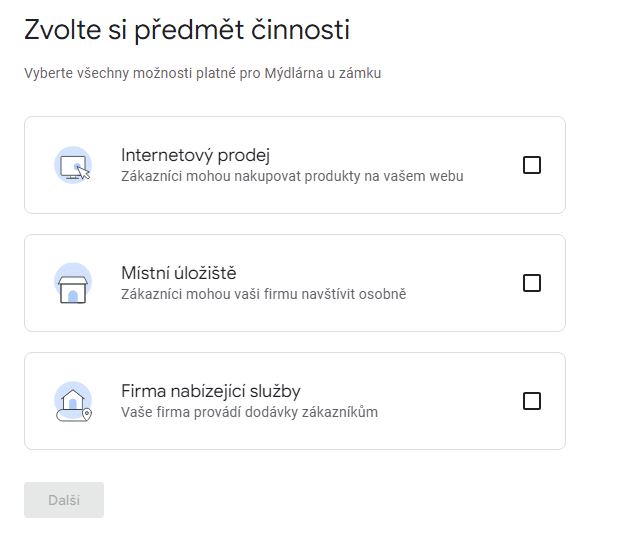
Task: Tick the Místní úložiště checkbox
Action: [x=532, y=283]
